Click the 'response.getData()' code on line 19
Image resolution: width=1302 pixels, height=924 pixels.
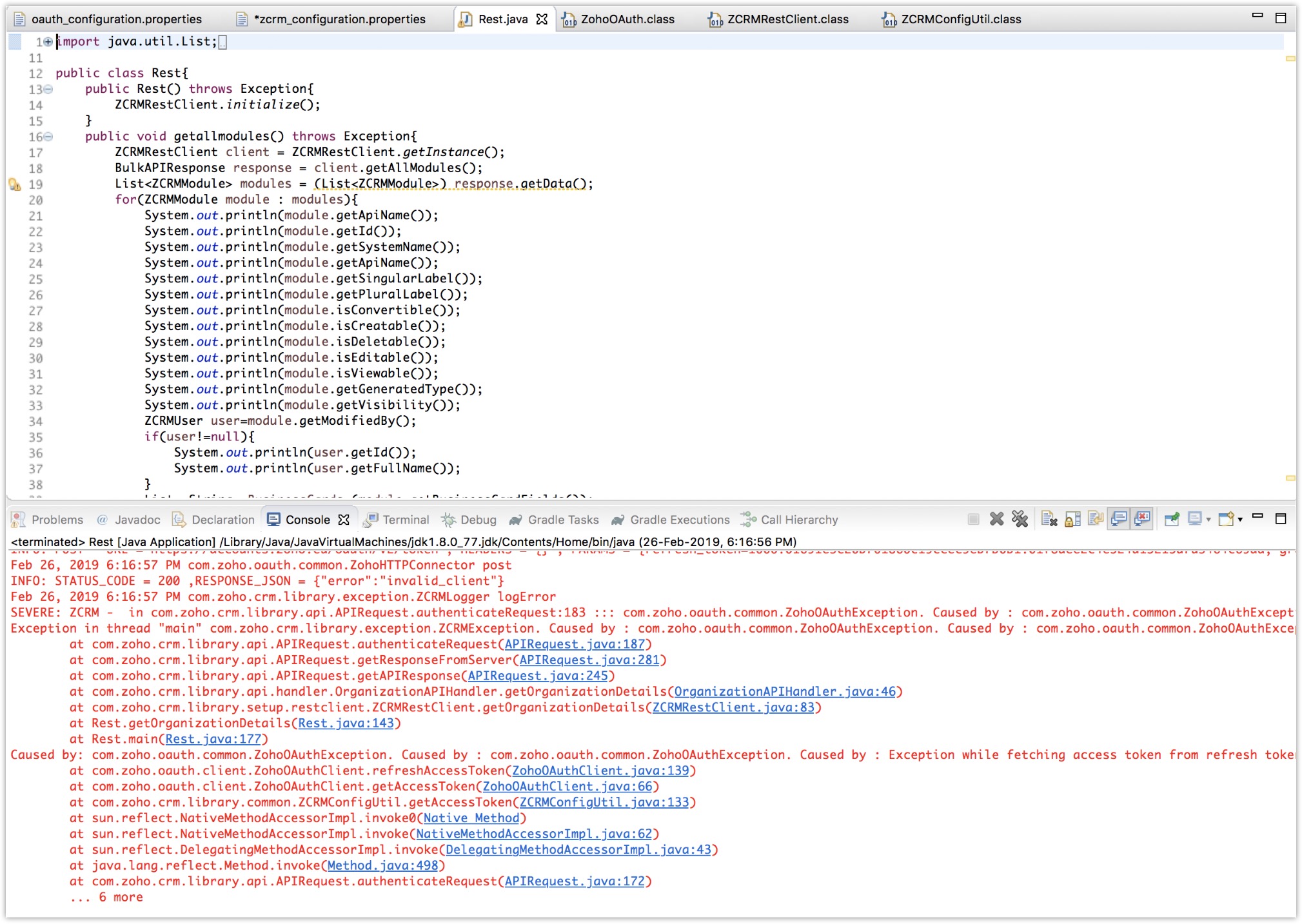point(520,184)
